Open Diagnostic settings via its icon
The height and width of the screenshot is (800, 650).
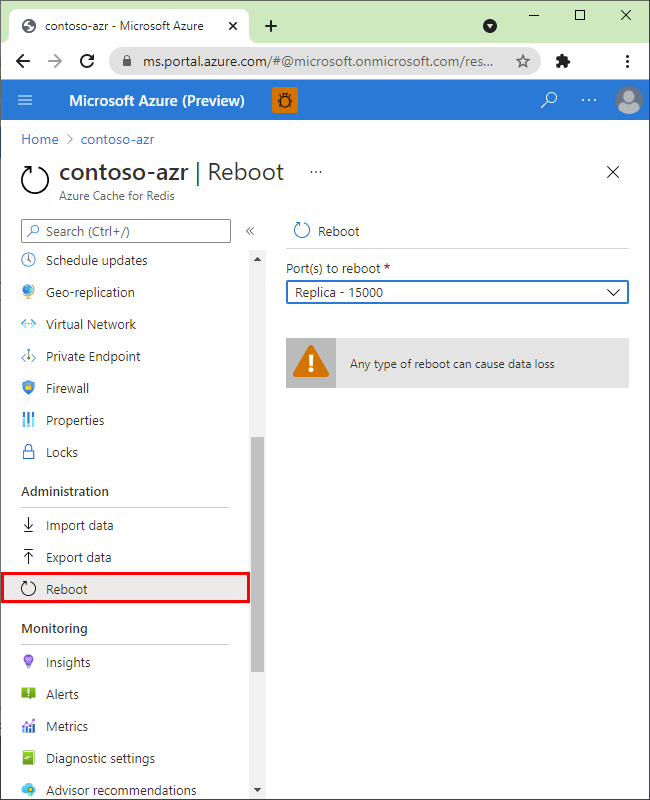(x=30, y=758)
